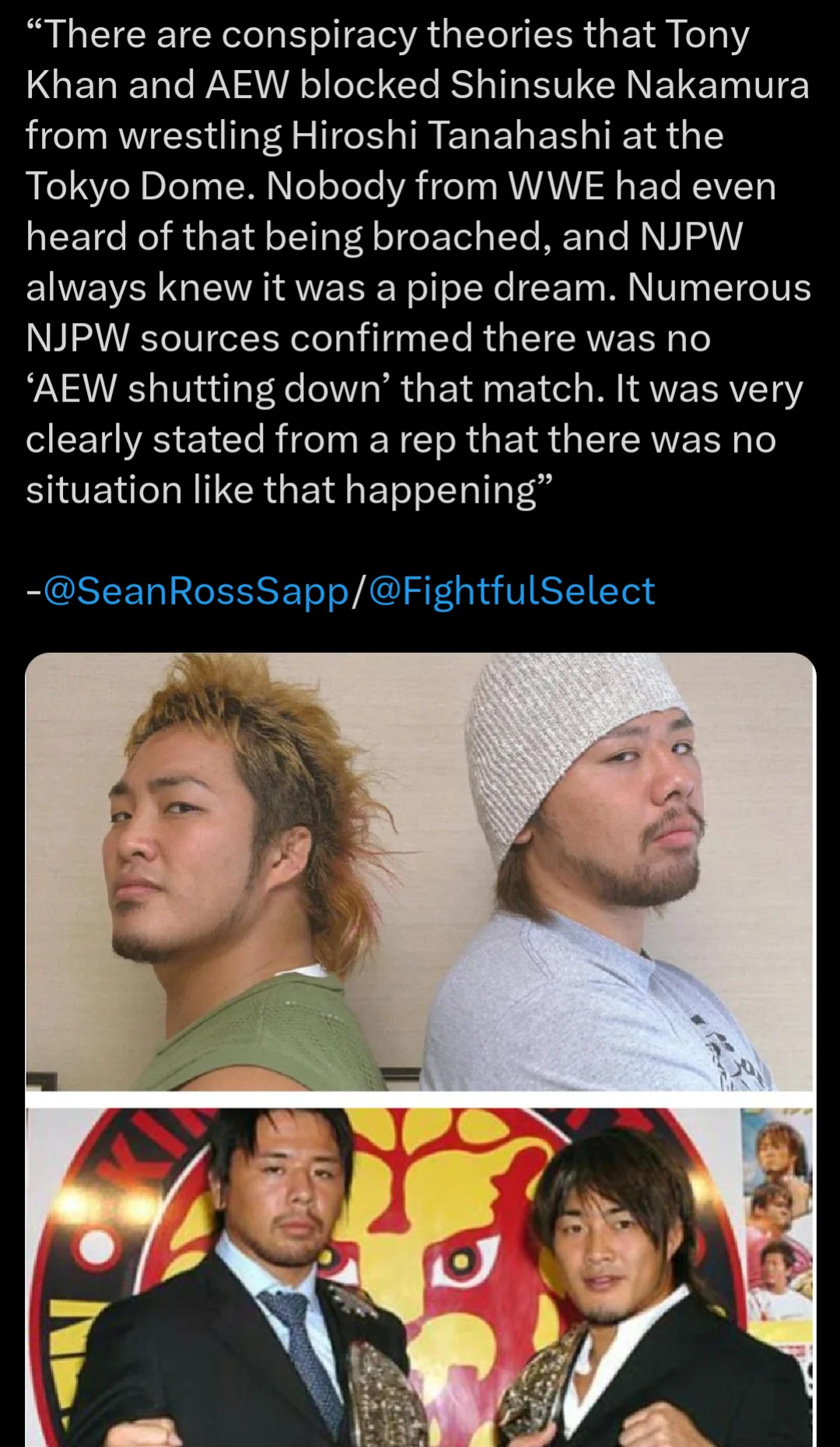
Task: Click the championship belt held by left man
Action: click(381, 1393)
